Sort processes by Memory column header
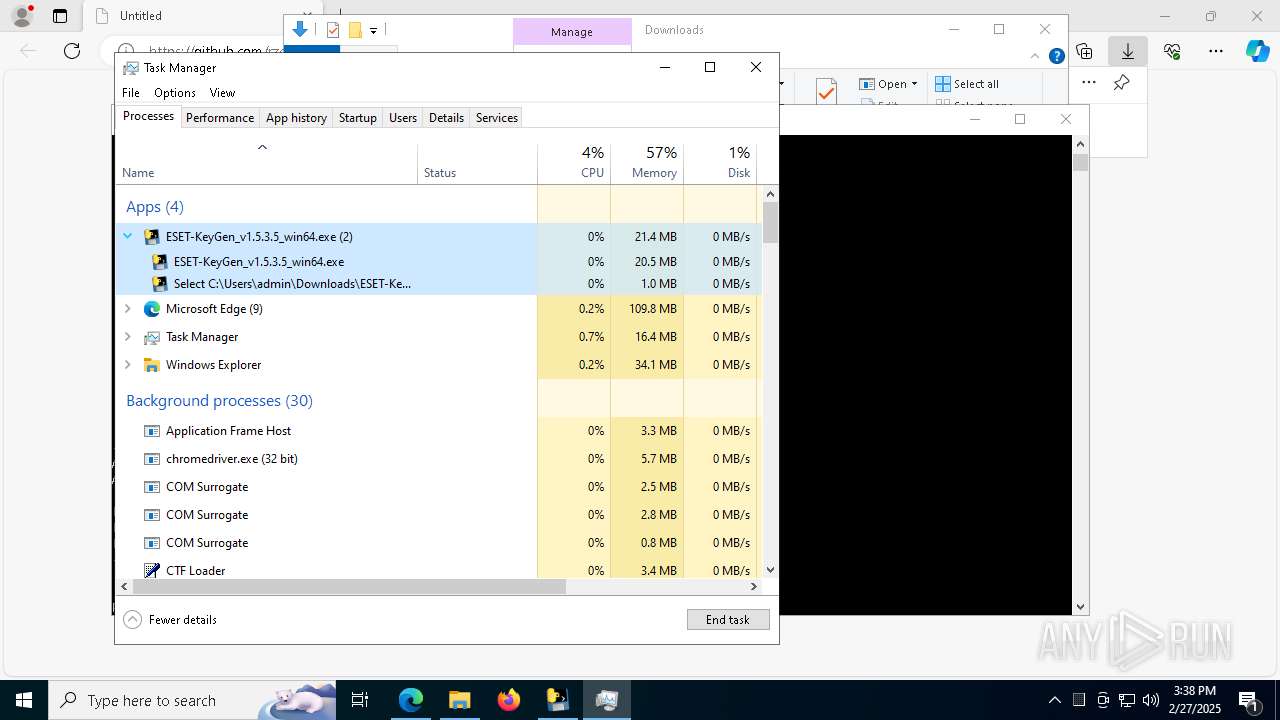1280x720 pixels. (x=647, y=163)
